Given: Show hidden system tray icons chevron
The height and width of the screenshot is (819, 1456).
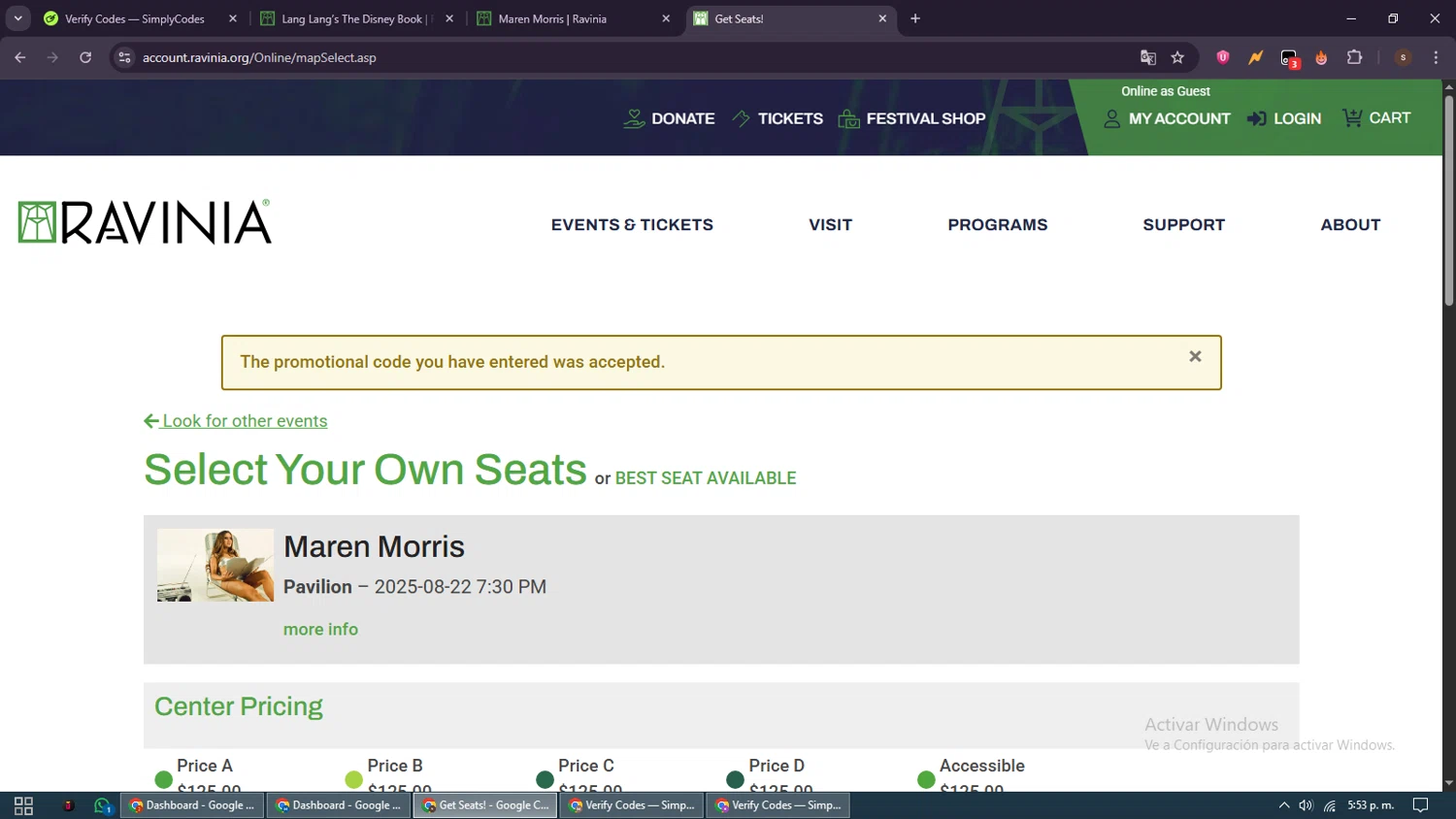Looking at the screenshot, I should 1283,805.
